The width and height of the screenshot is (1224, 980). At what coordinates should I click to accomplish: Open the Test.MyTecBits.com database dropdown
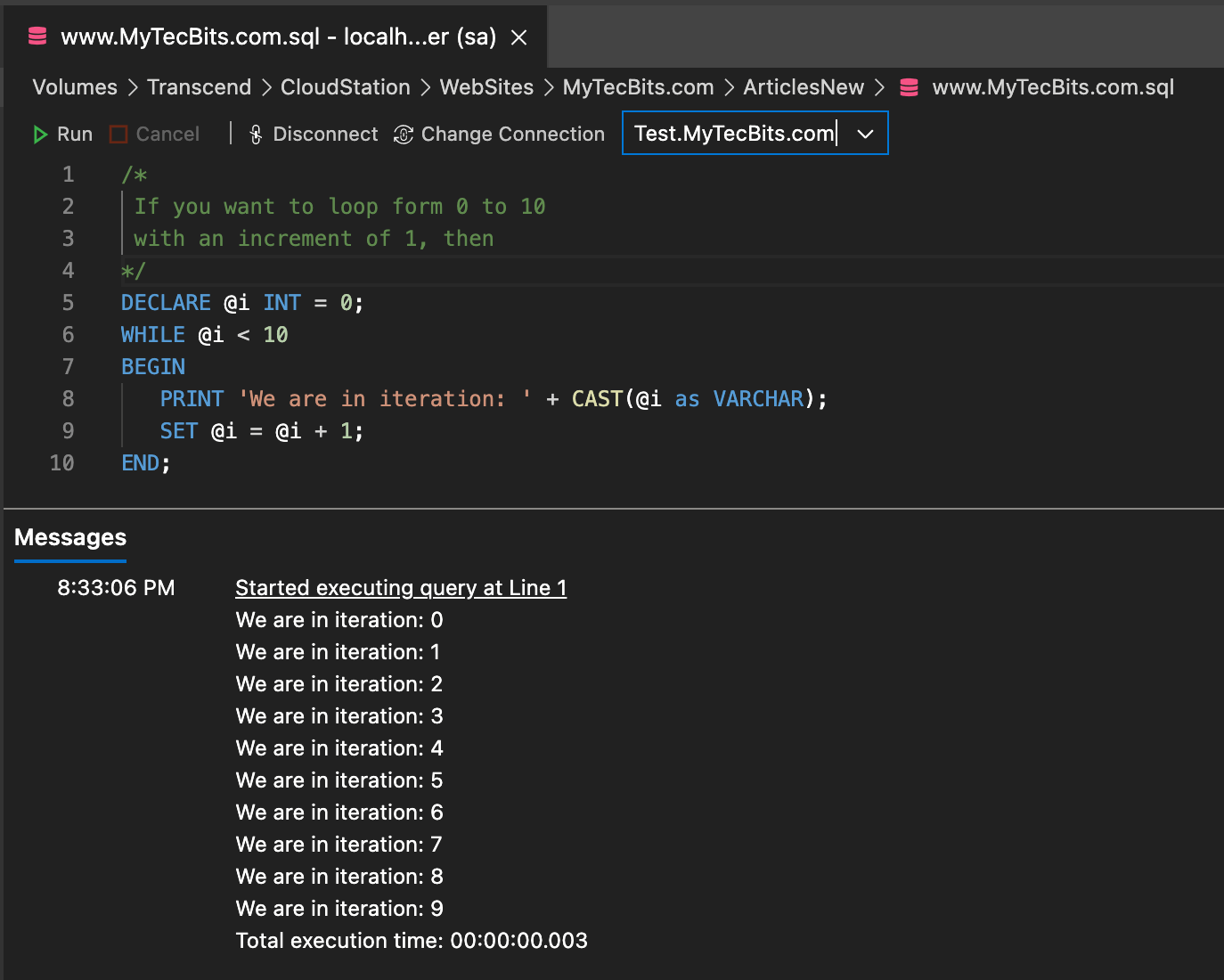(864, 133)
